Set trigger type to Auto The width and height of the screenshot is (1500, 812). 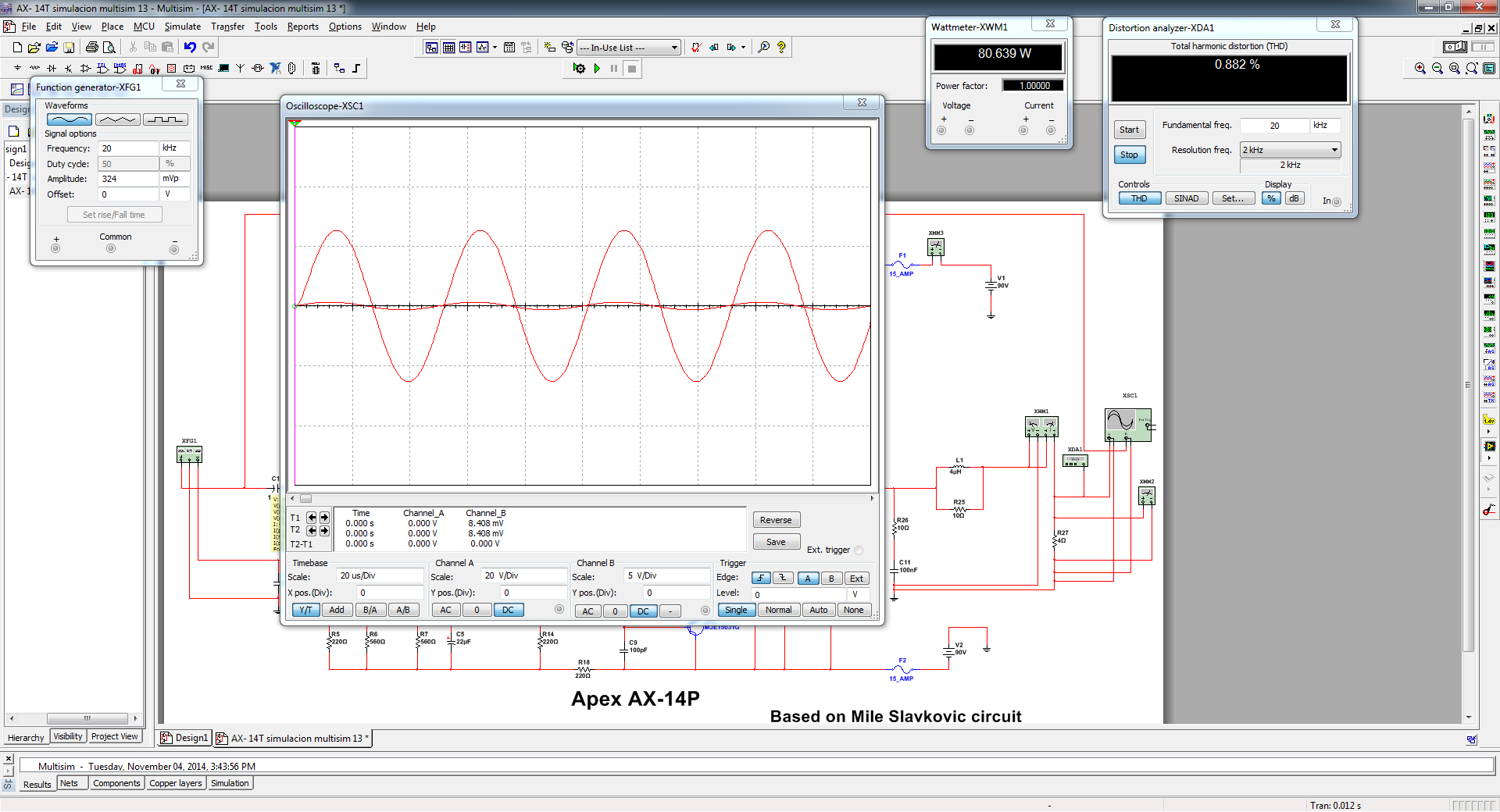point(819,611)
